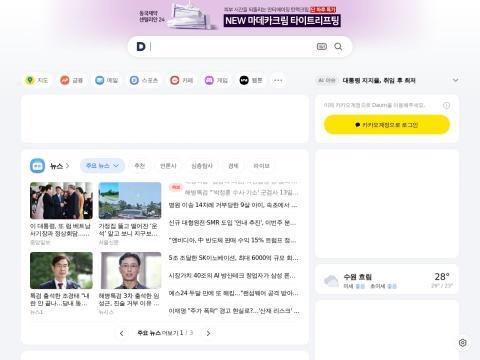
Task: Switch to the 라이브 news tab
Action: pyautogui.click(x=262, y=166)
